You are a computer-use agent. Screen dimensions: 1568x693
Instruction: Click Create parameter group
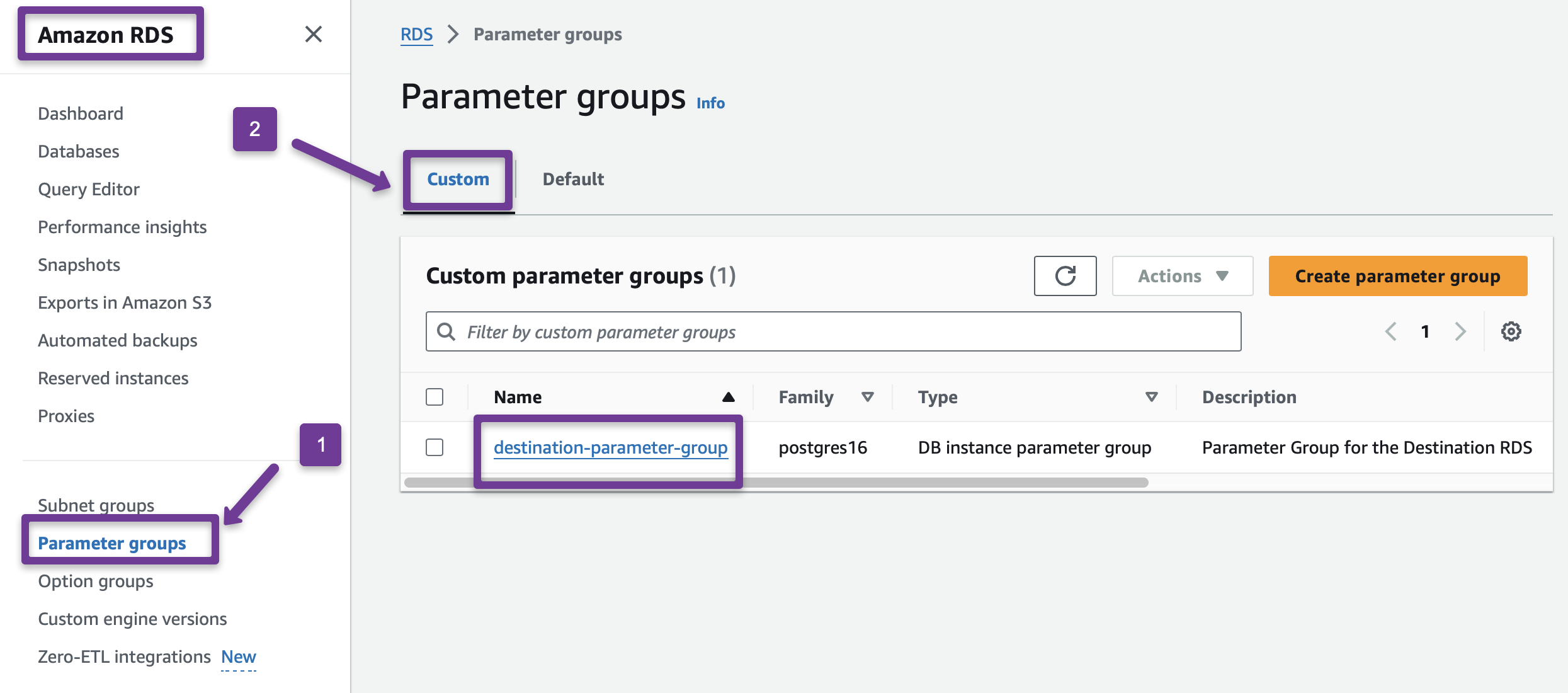tap(1397, 276)
